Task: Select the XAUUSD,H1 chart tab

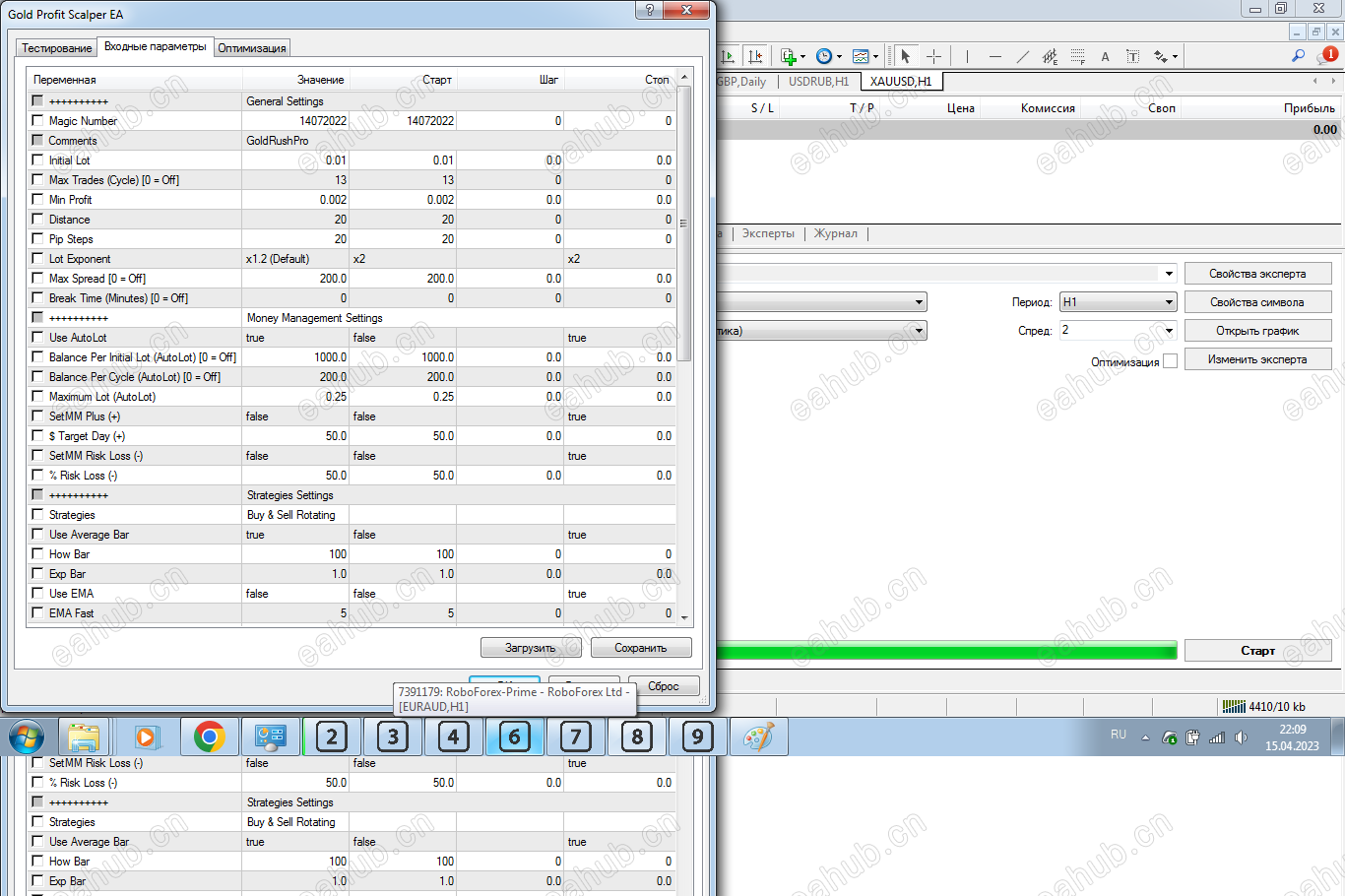Action: [x=901, y=82]
